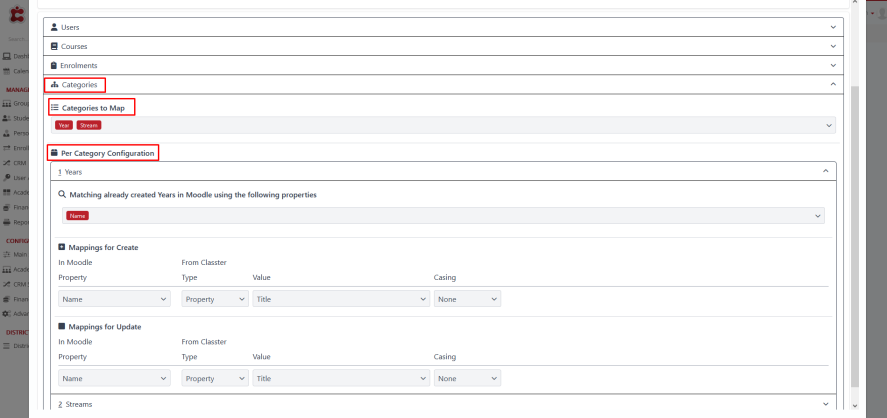Click the Categories to Map list icon

tap(55, 106)
